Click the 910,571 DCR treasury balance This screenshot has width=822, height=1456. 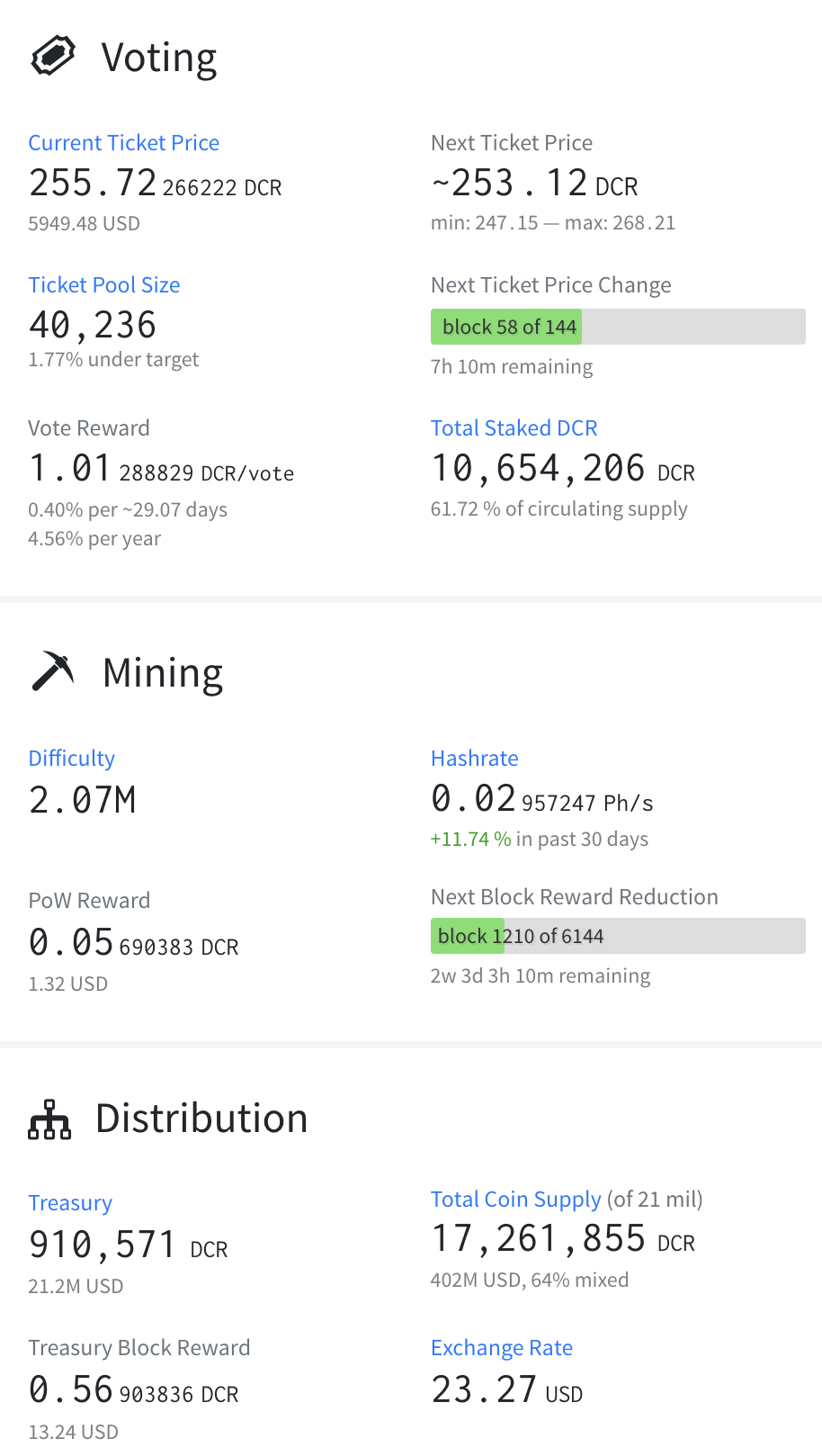coord(128,1245)
